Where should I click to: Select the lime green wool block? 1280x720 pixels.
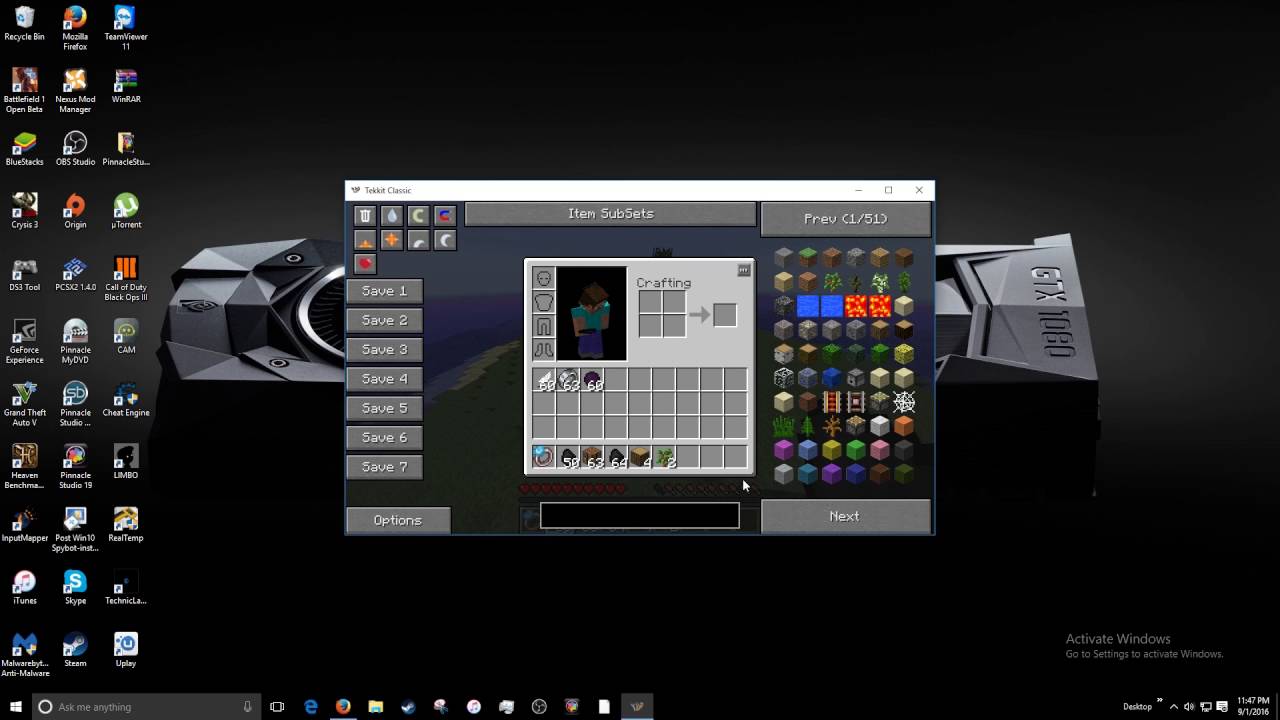(x=856, y=450)
